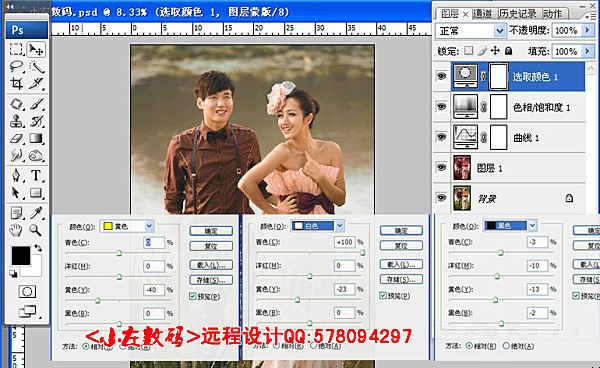Open the Layers panel options menu

click(x=590, y=16)
